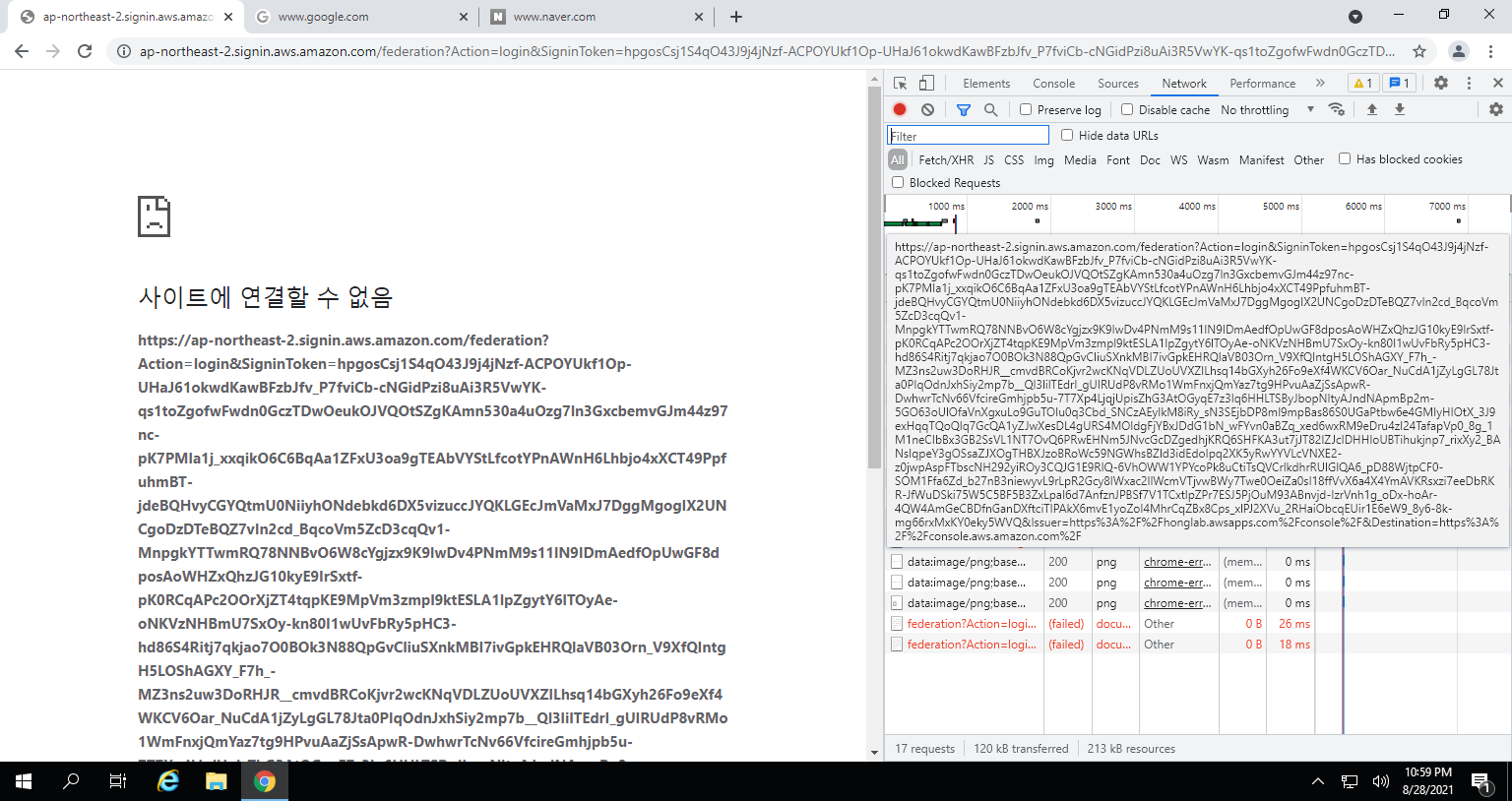Open Task View on the taskbar
Screen dimensions: 1512x801
pos(117,781)
